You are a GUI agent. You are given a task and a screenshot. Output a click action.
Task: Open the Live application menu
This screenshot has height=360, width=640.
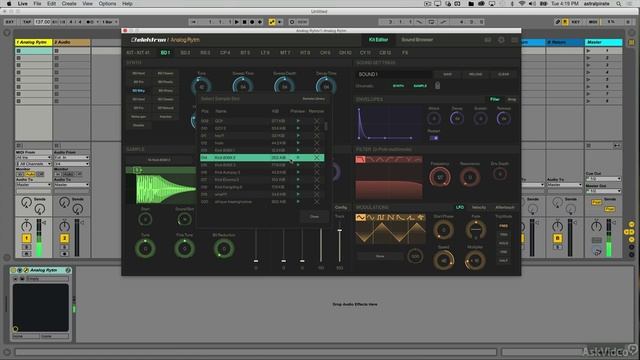(23, 4)
